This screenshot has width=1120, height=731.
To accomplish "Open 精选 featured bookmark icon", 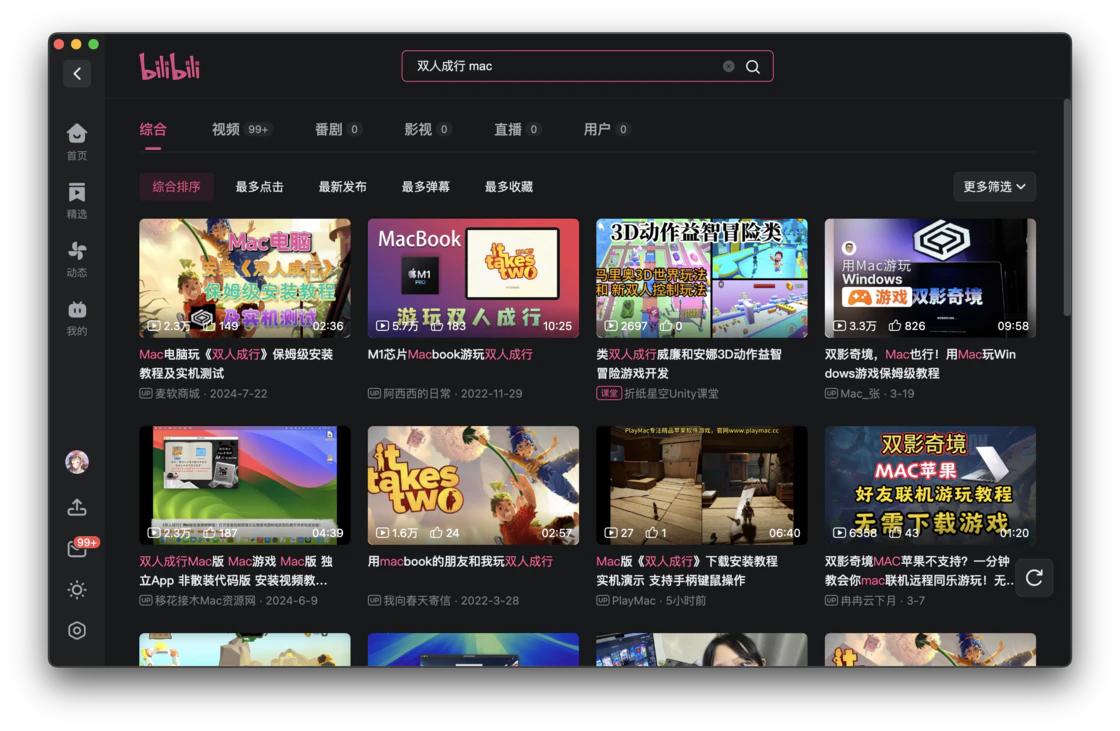I will pyautogui.click(x=77, y=192).
